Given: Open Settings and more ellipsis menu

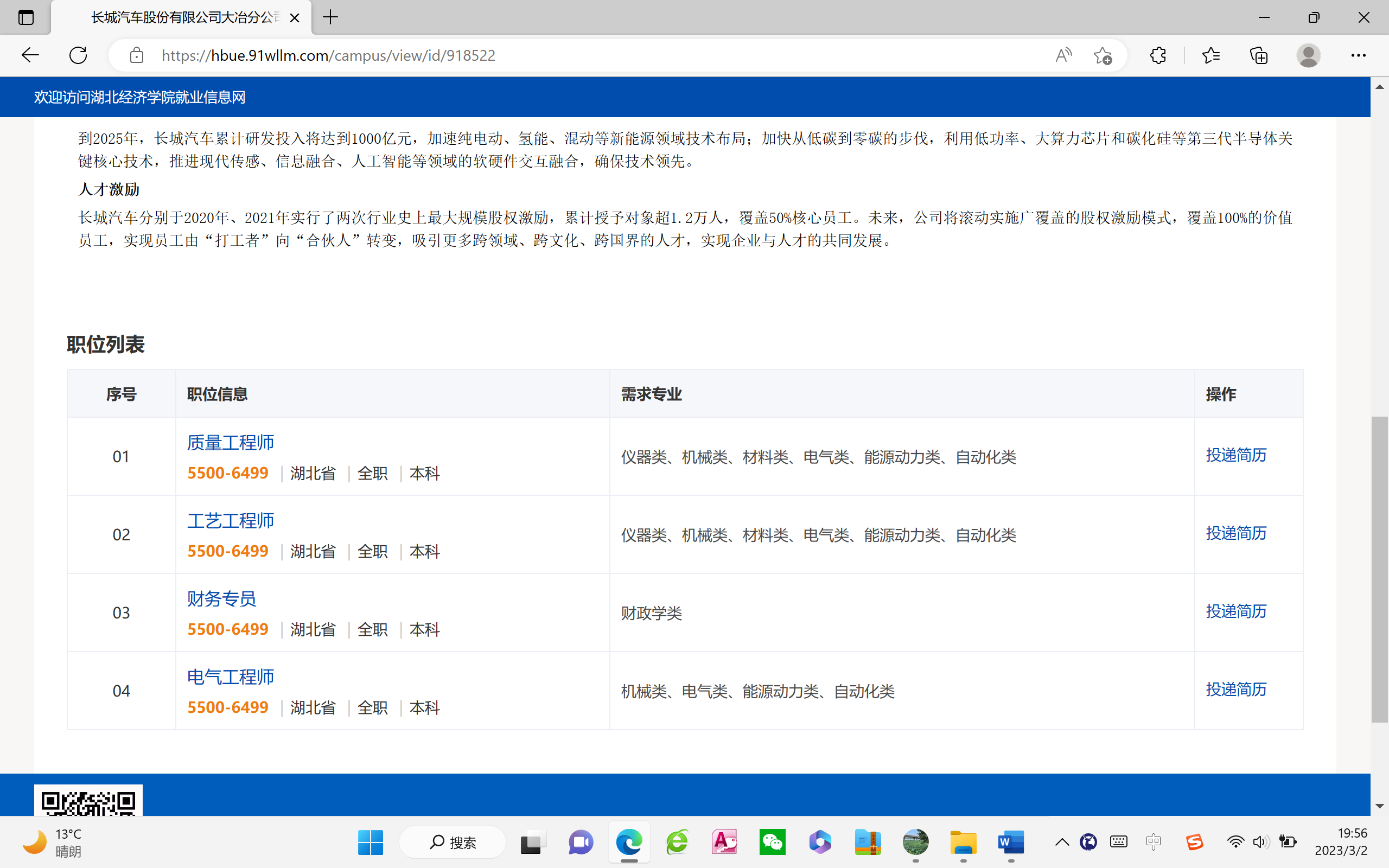Looking at the screenshot, I should [x=1358, y=55].
